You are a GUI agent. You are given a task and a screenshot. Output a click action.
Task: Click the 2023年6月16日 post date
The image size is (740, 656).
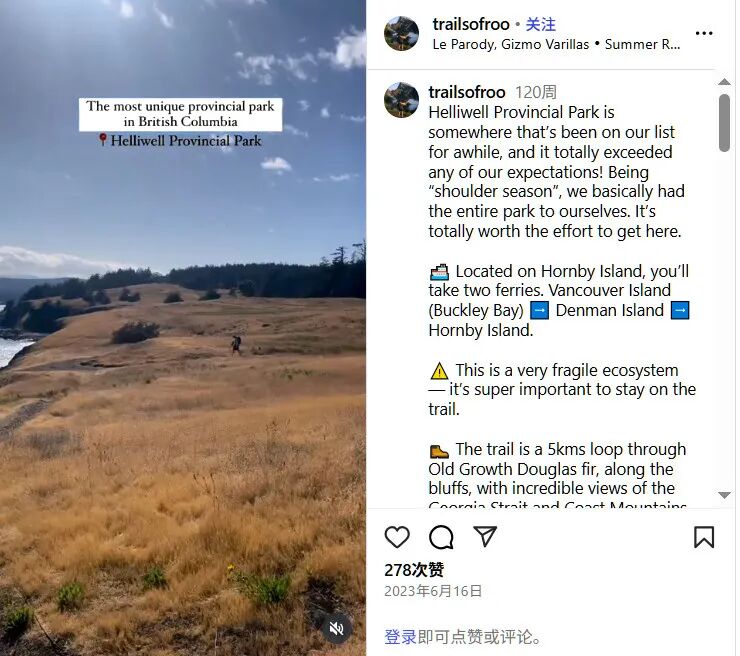433,591
